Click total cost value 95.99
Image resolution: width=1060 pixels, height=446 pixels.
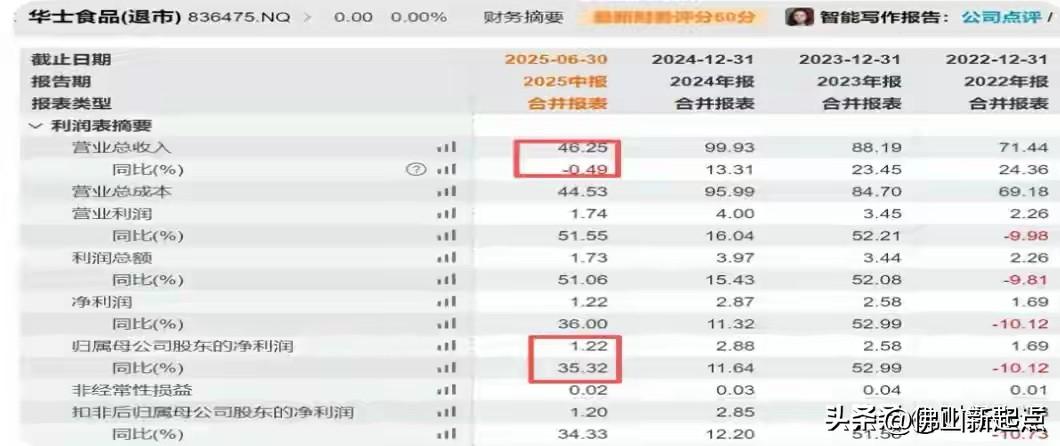pos(731,192)
